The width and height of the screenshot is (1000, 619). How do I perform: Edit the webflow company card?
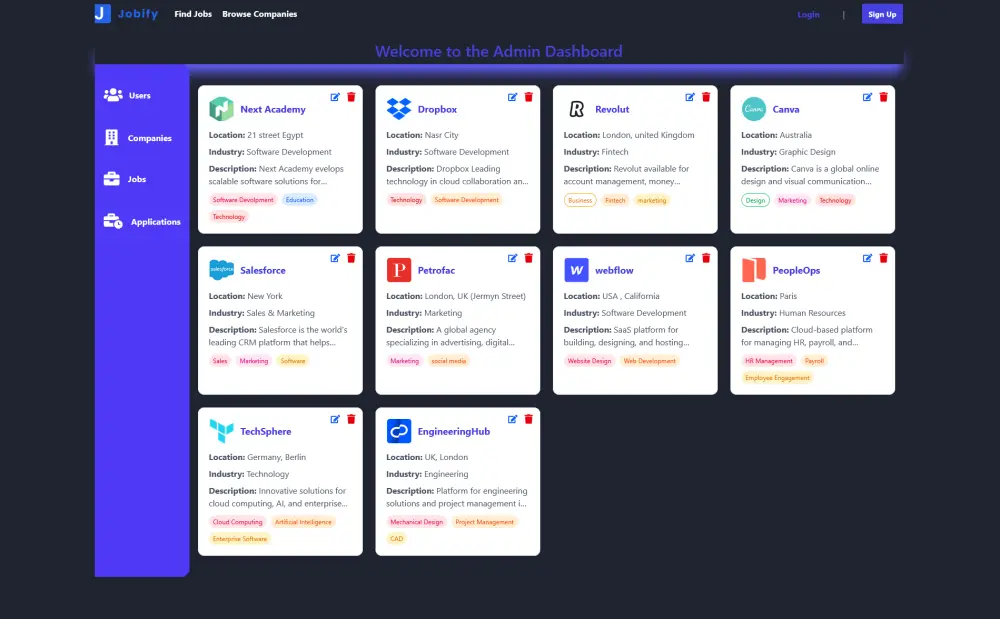689,258
